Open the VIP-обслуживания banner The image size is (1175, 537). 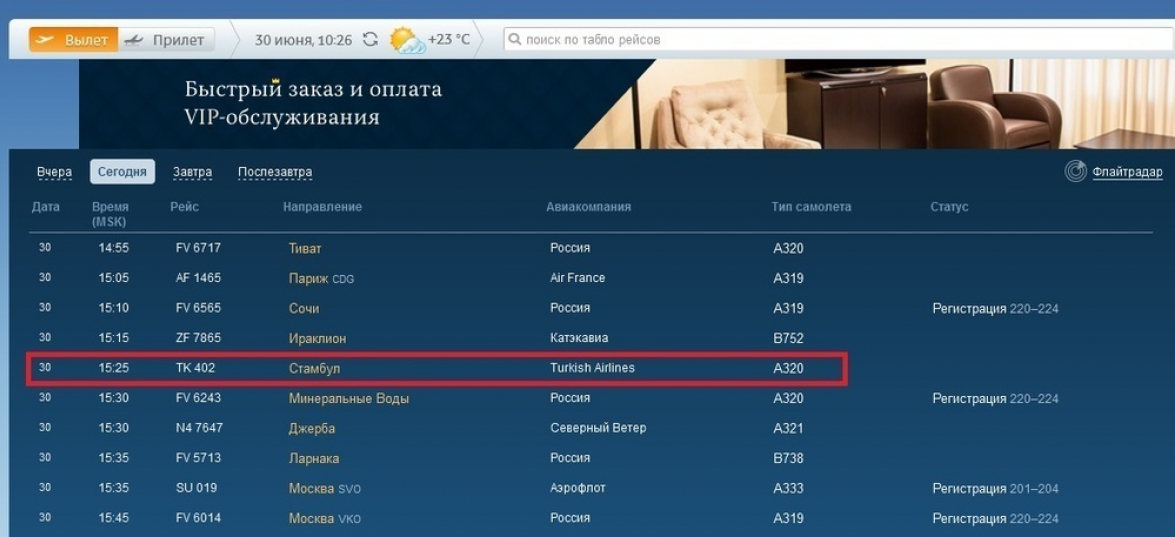click(626, 104)
